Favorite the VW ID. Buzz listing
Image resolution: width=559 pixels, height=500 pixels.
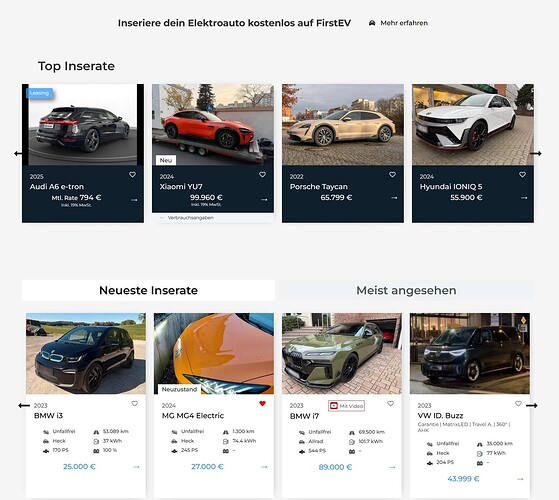pos(518,404)
